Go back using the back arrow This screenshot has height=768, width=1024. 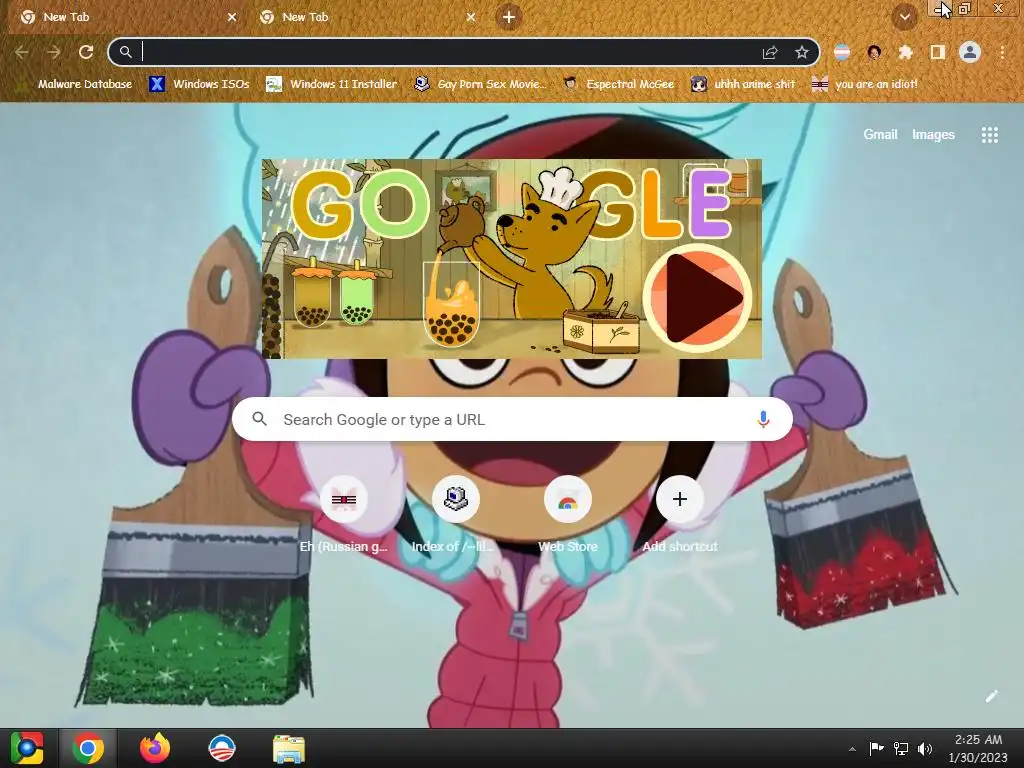click(21, 52)
